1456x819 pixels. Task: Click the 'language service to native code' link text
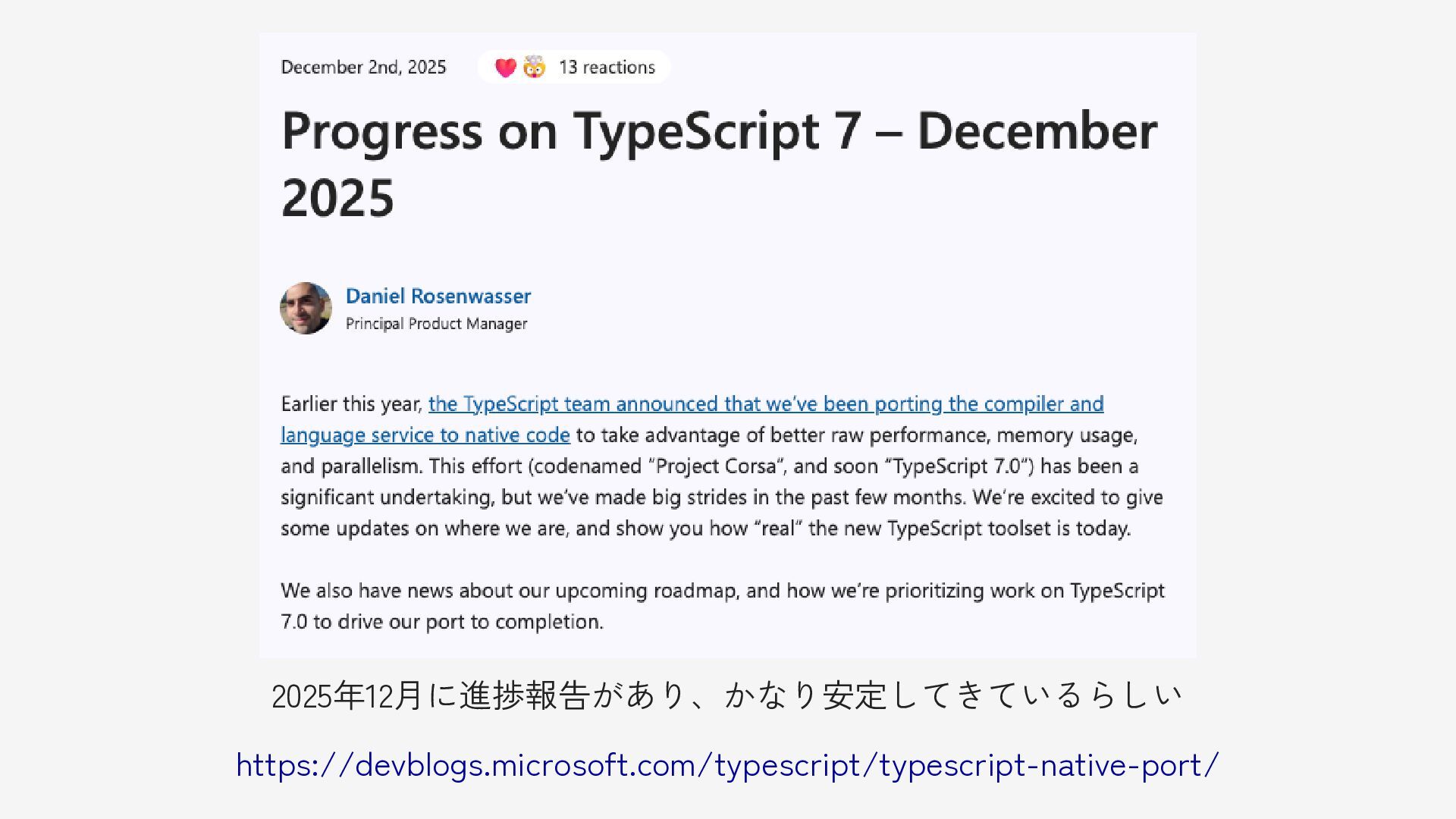point(425,435)
